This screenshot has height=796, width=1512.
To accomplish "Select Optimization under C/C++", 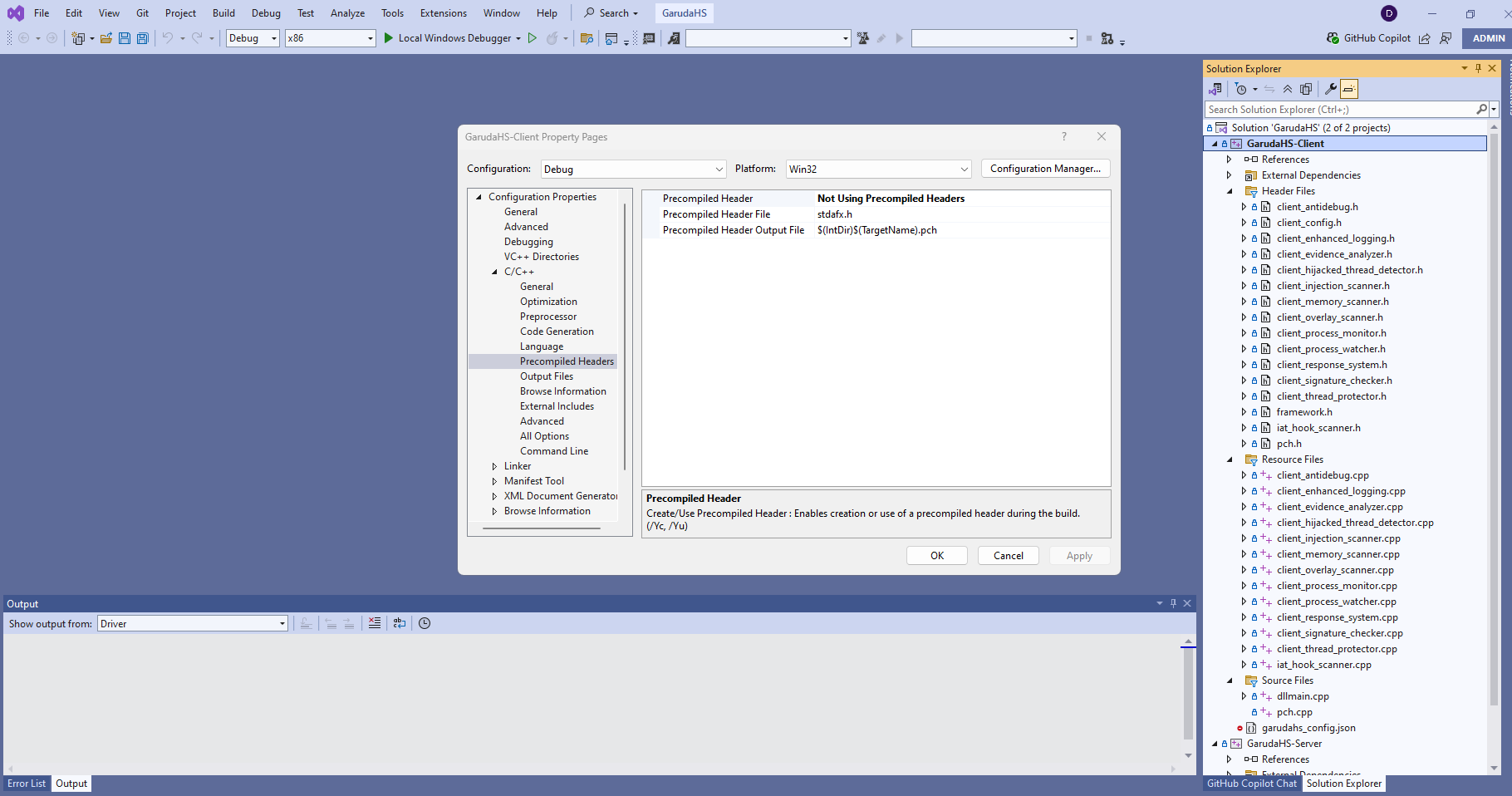I will [548, 302].
